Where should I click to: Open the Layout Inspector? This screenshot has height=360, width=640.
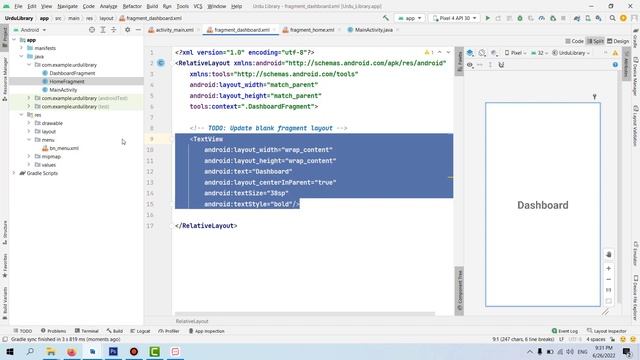click(607, 331)
